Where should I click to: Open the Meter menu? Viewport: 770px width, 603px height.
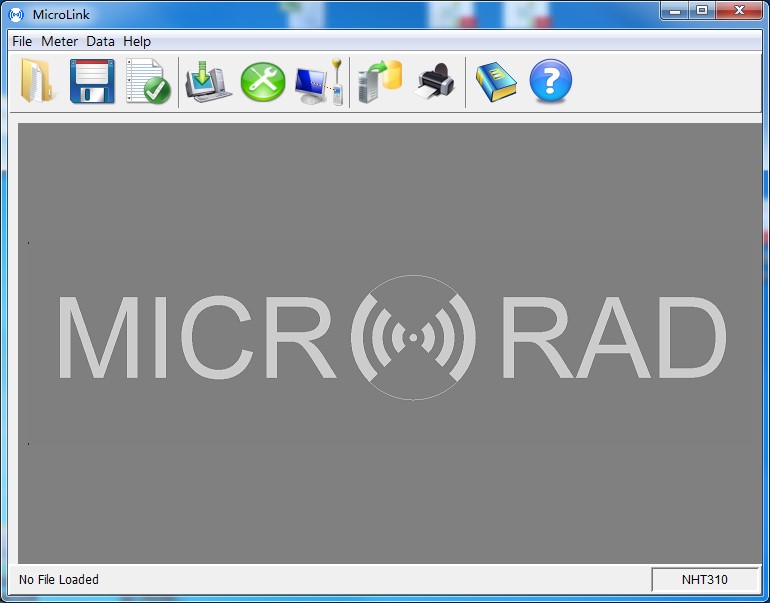tap(59, 41)
